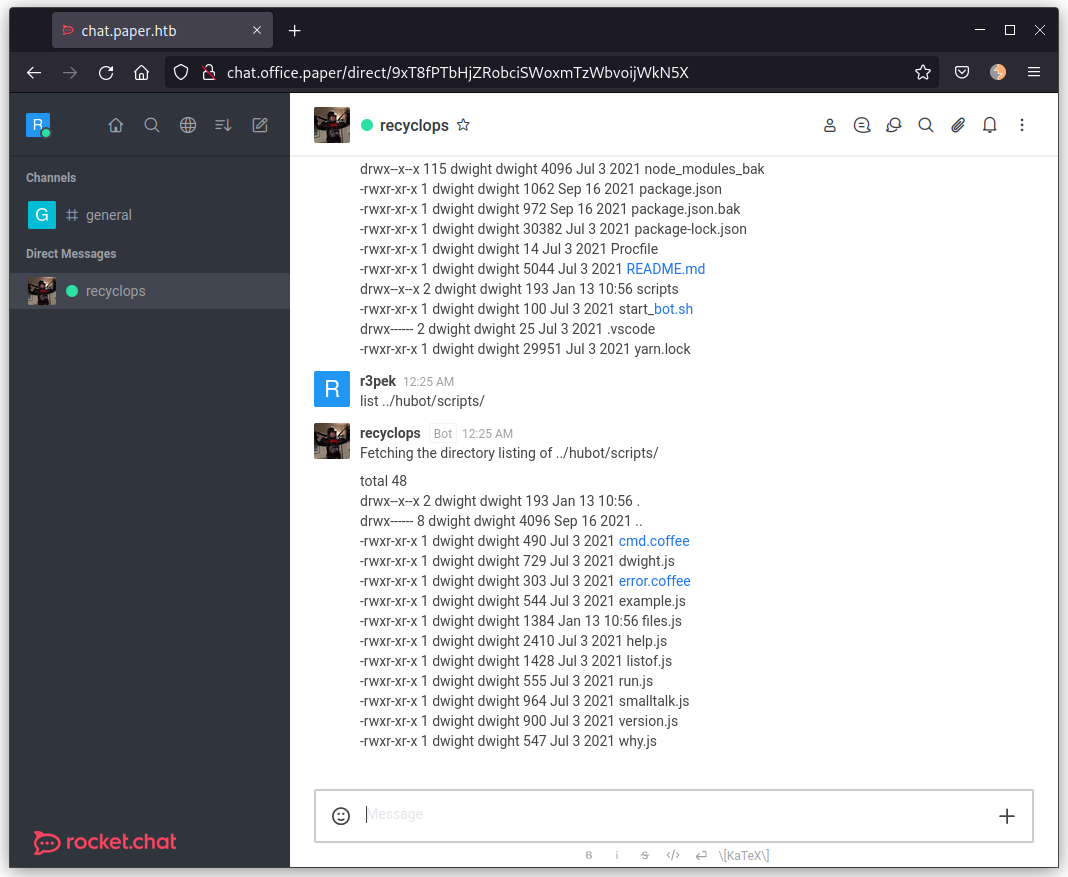Click the rocket.chat logo
Screen dimensions: 1068x877
click(x=103, y=841)
